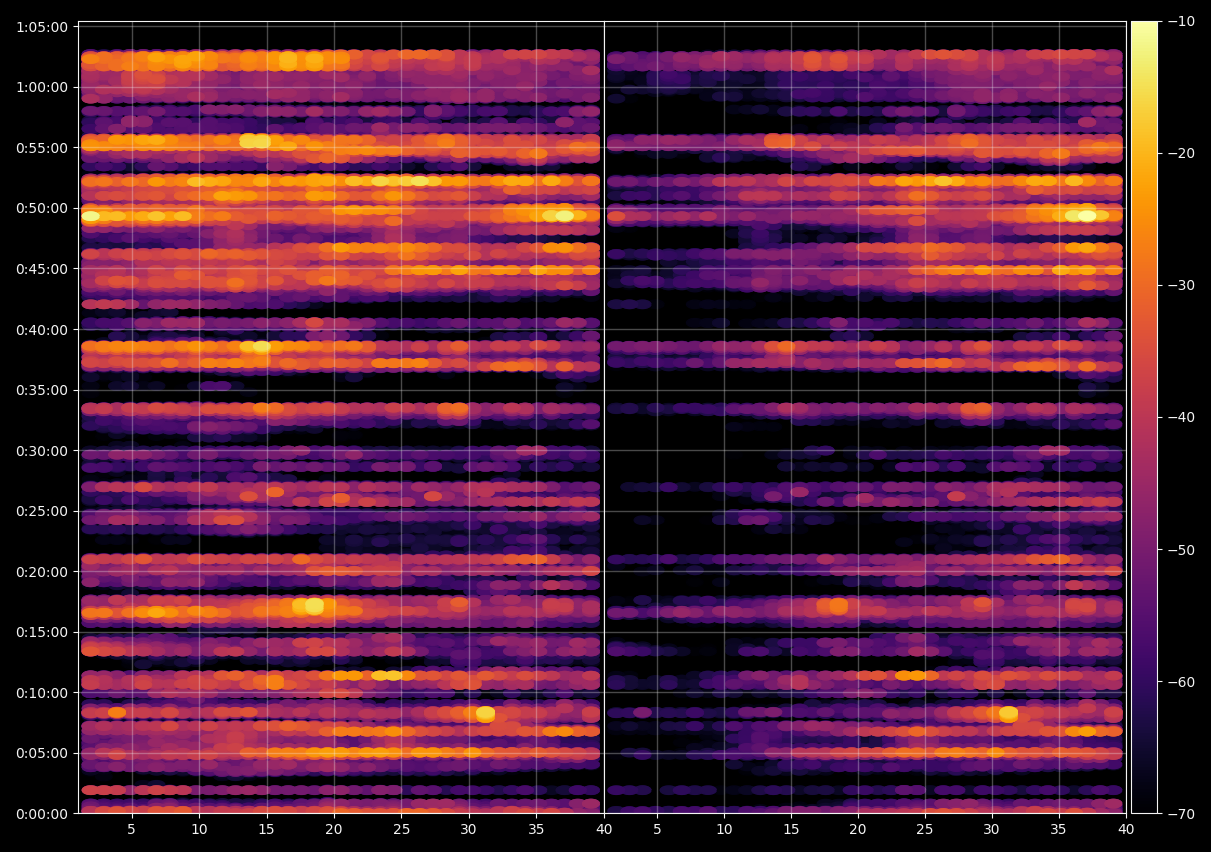
Task: Select the 0:10:00 time label
Action: pyautogui.click(x=42, y=693)
